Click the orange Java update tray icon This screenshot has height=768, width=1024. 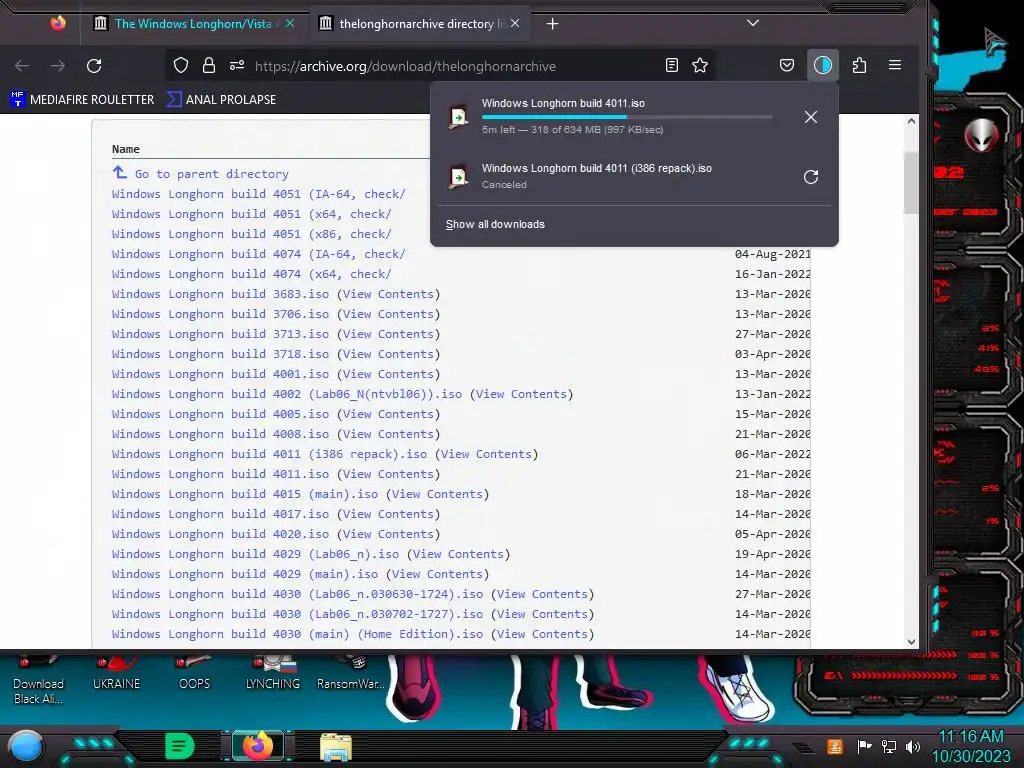(x=835, y=746)
